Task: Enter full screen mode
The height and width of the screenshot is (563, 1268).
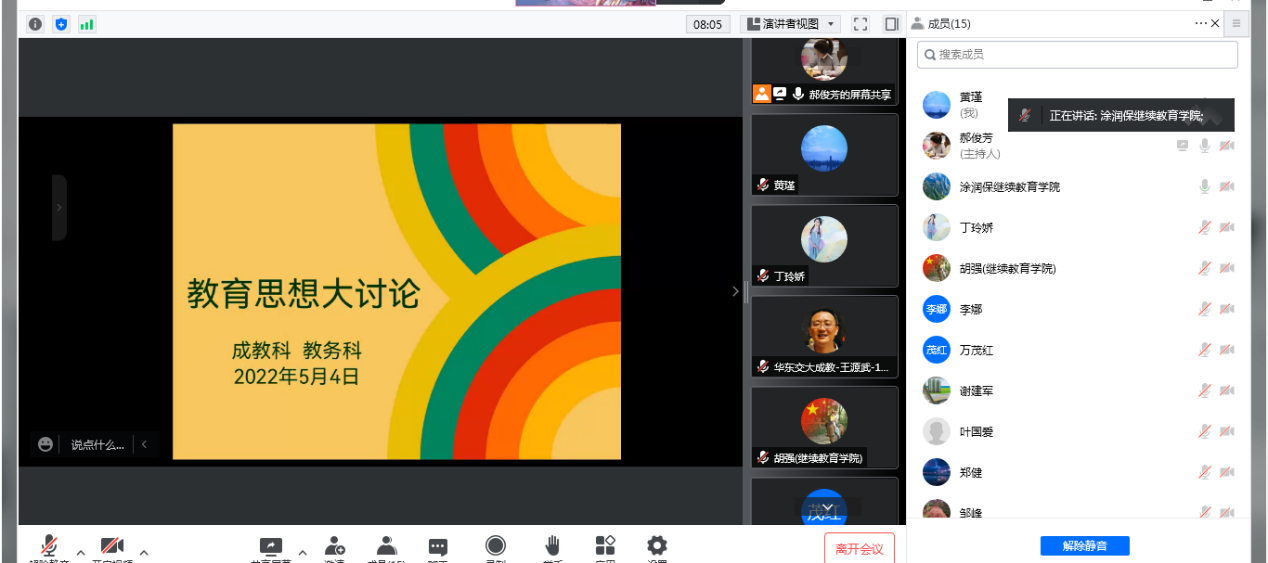Action: pos(861,24)
